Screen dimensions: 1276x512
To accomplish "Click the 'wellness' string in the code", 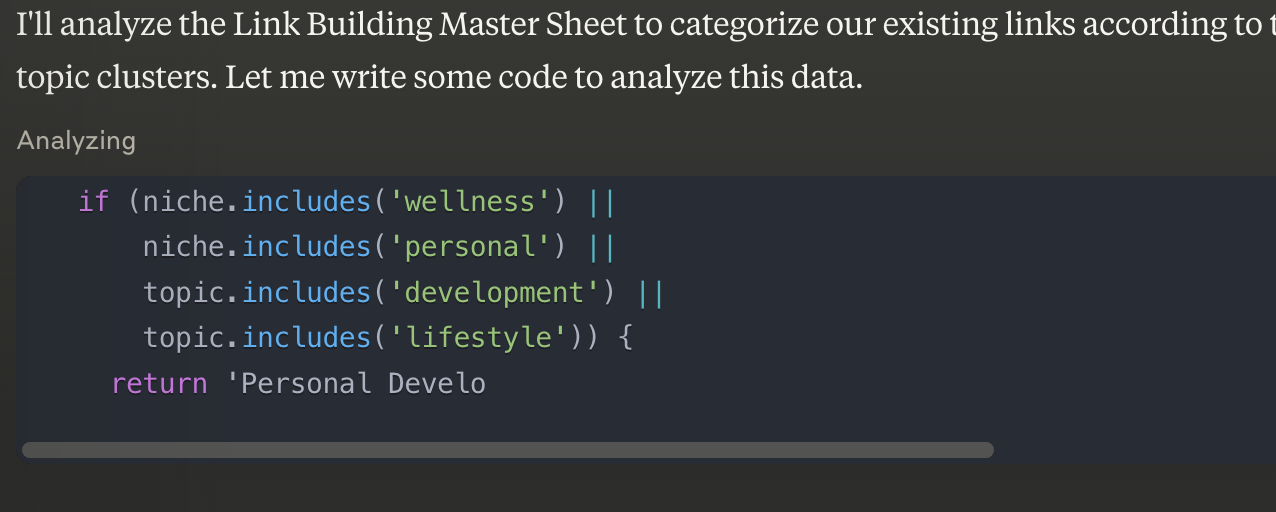I will coord(470,202).
